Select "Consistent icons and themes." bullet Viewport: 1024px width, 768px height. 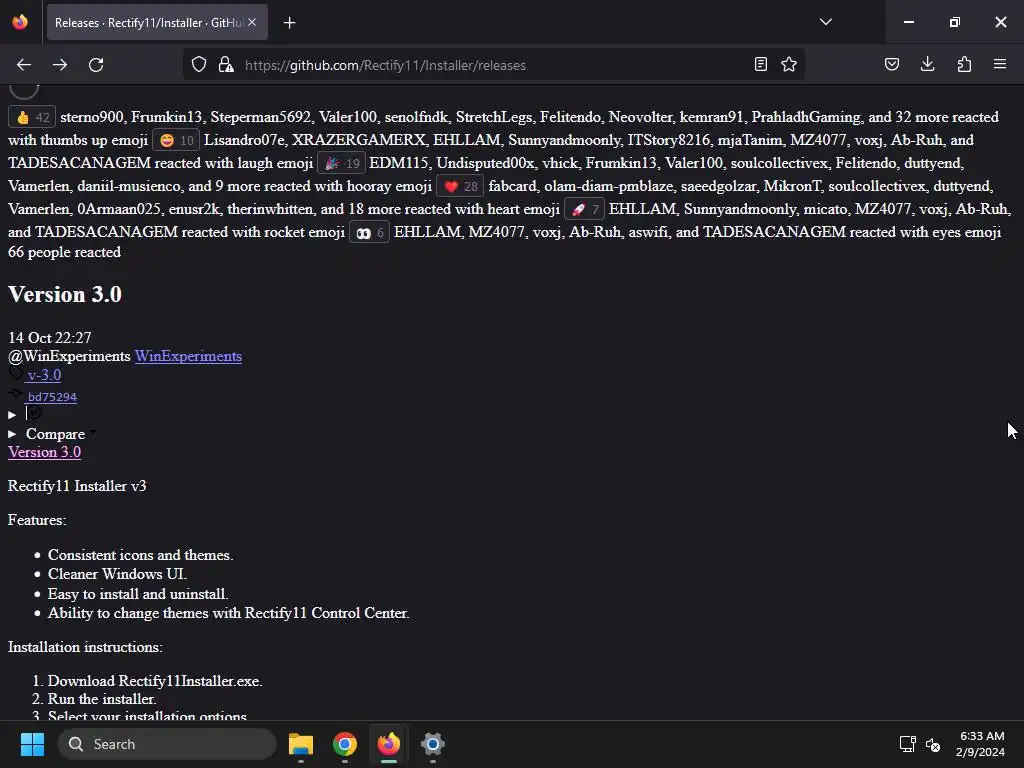[x=140, y=555]
